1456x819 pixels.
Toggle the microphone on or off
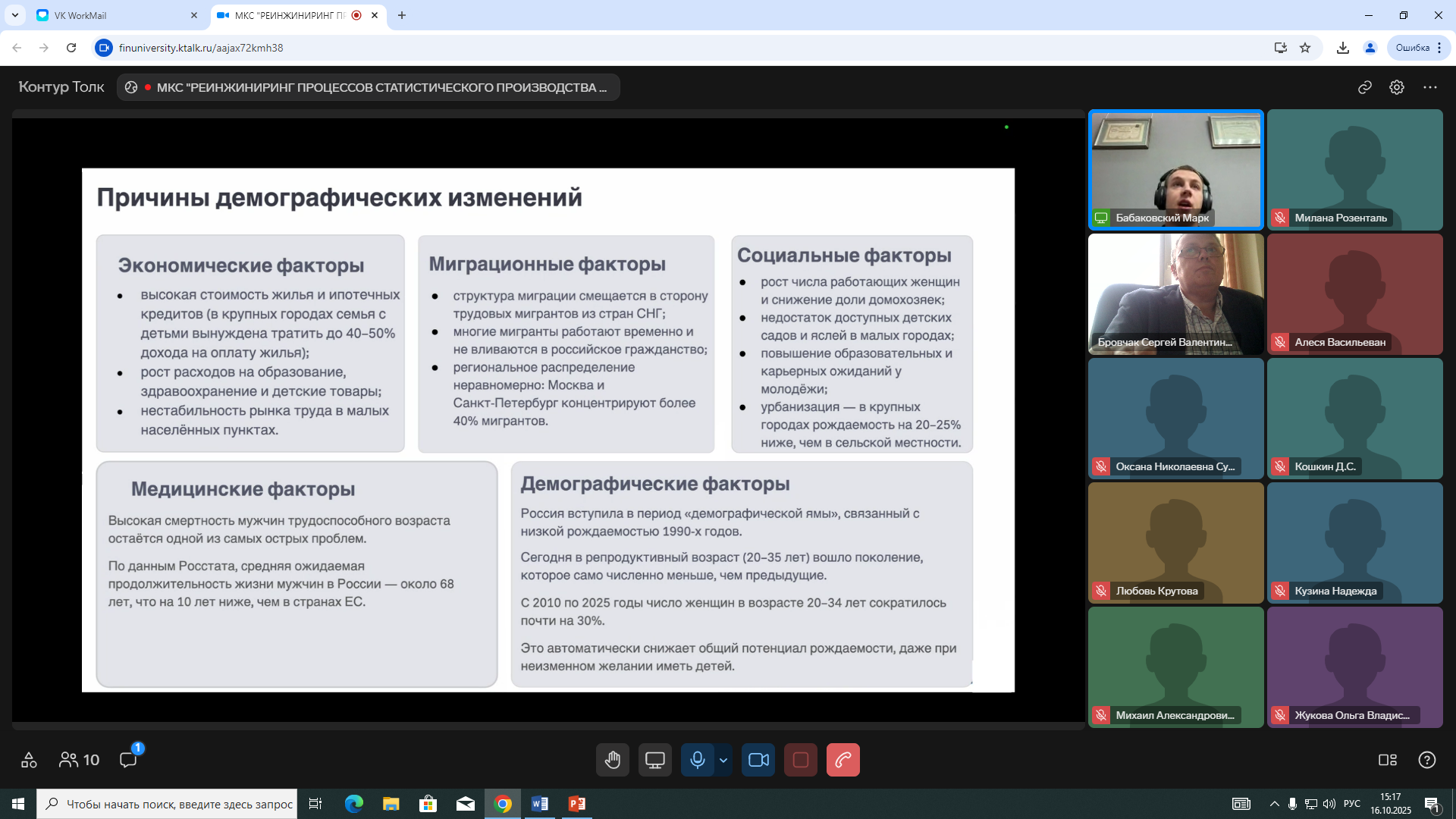[x=697, y=760]
